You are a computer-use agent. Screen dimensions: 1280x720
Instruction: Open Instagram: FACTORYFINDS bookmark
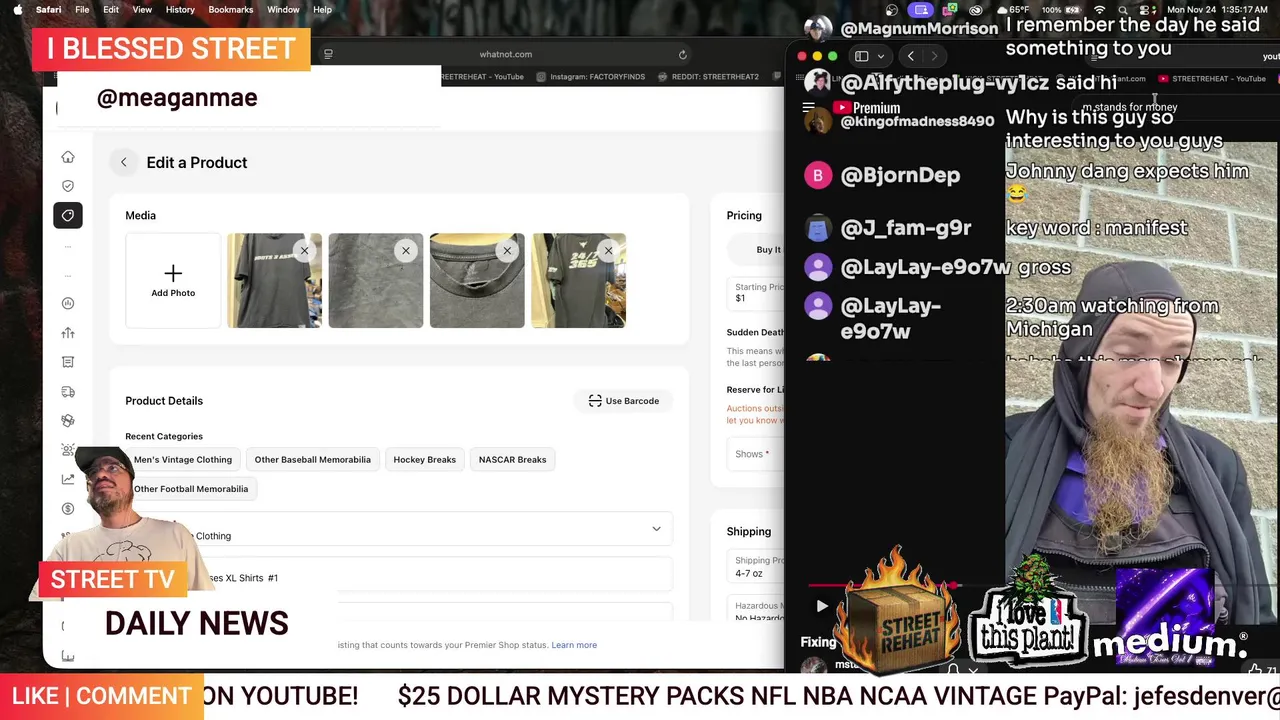[x=592, y=77]
